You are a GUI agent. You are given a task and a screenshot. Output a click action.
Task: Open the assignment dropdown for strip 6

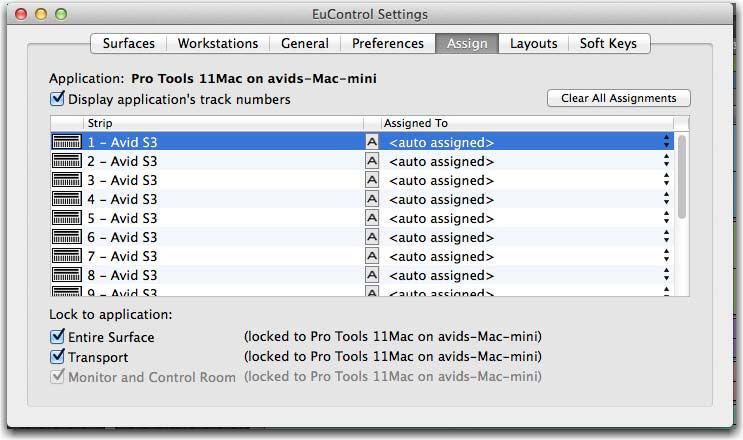pyautogui.click(x=666, y=237)
